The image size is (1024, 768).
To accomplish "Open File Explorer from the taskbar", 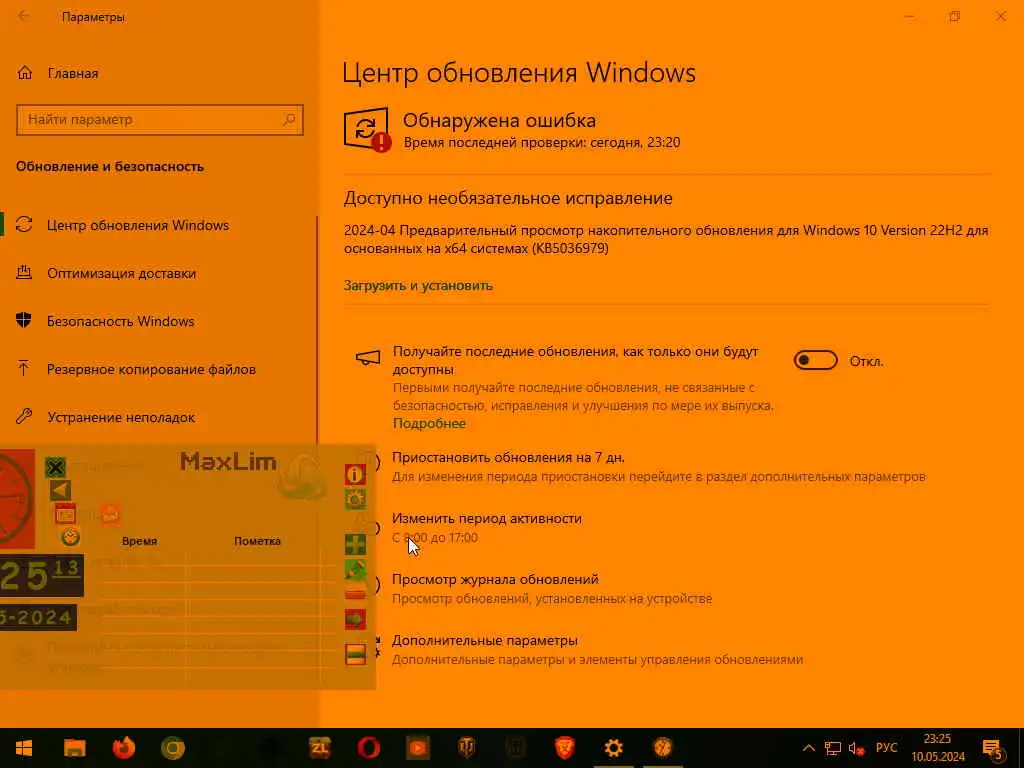I will (74, 748).
